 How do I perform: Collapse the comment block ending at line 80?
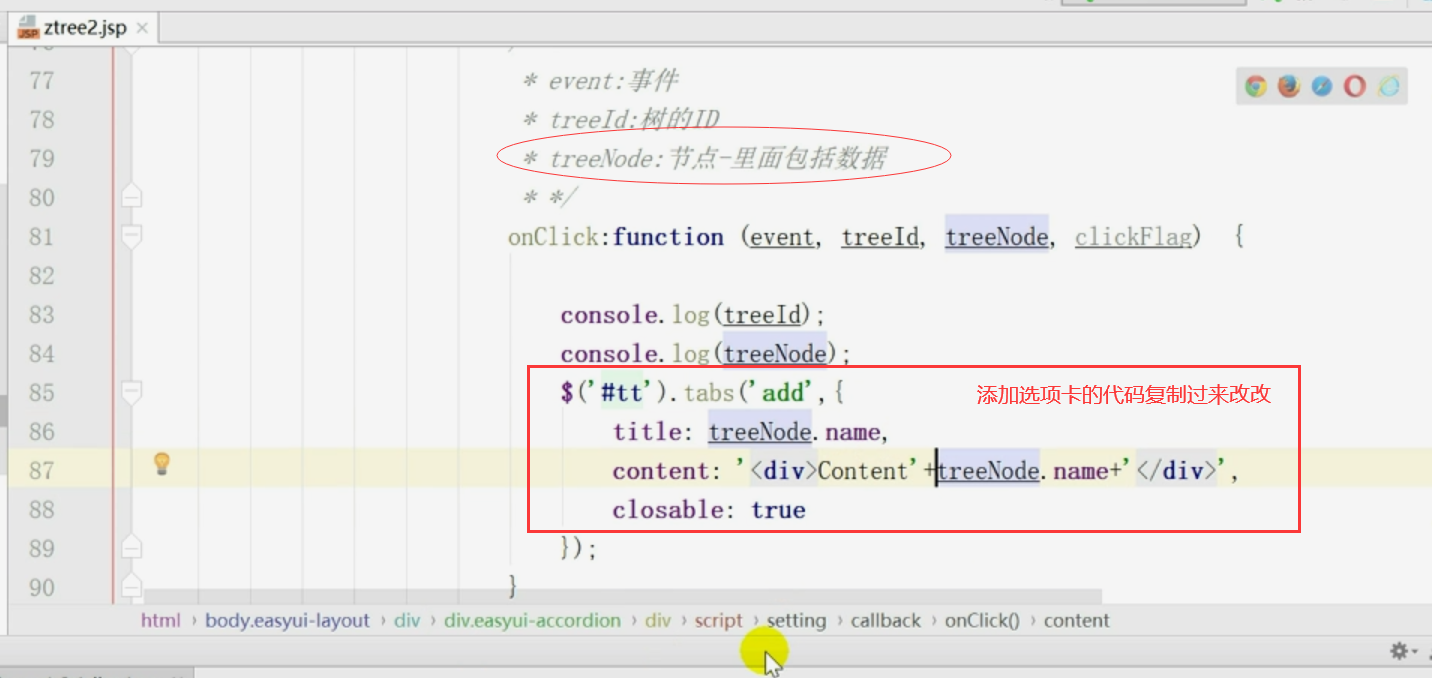(x=131, y=197)
